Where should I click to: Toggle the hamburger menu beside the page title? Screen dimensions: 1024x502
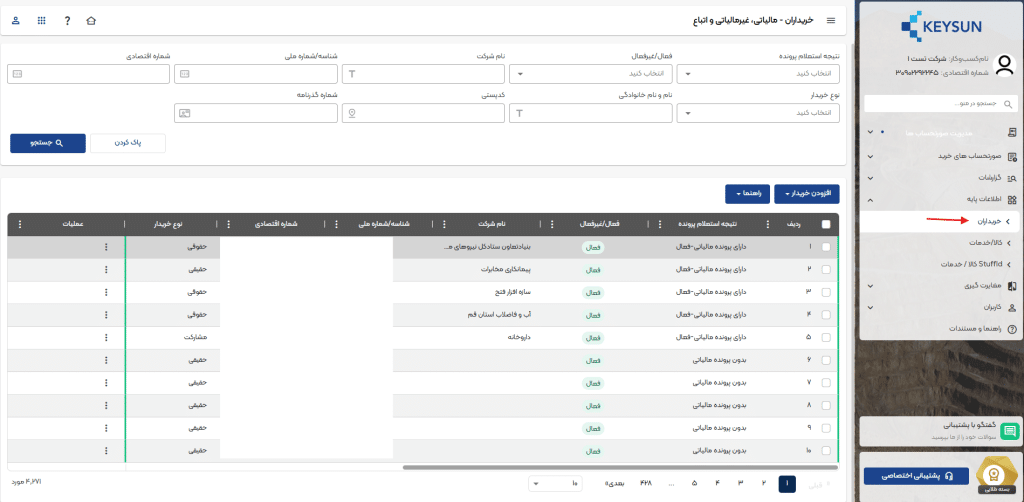pos(830,20)
